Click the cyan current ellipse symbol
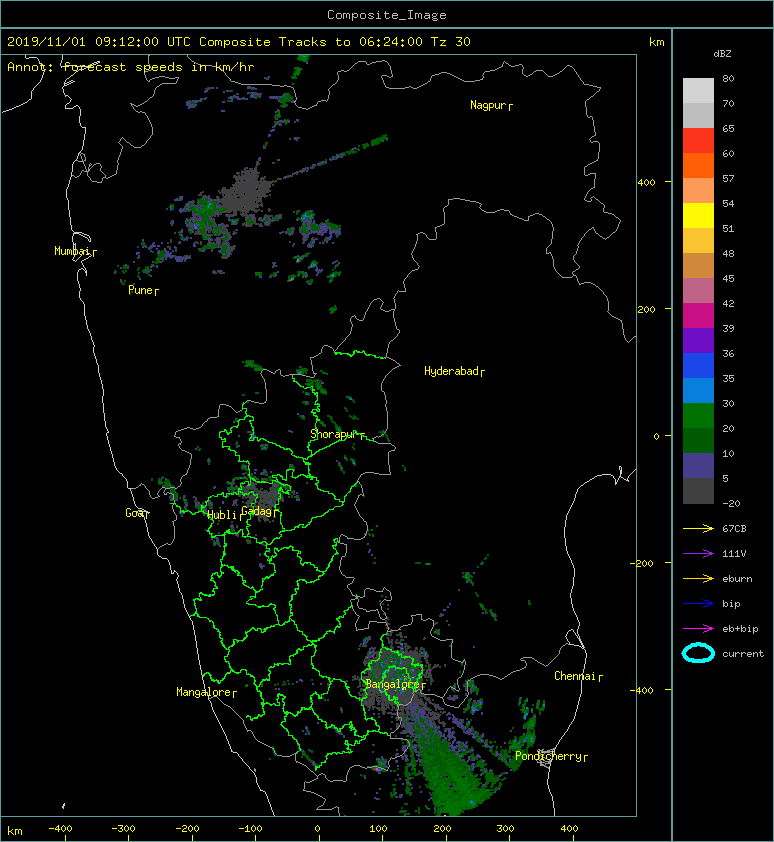This screenshot has width=774, height=842. coord(698,653)
